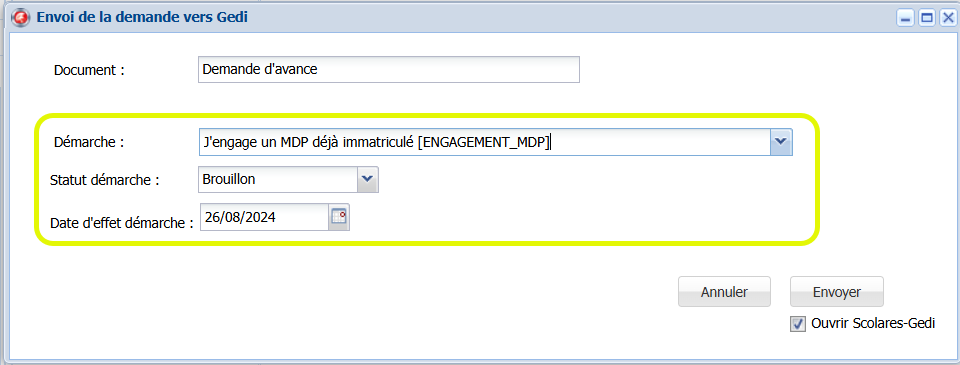Click the Document : label
Screen dimensions: 960x365
point(89,70)
